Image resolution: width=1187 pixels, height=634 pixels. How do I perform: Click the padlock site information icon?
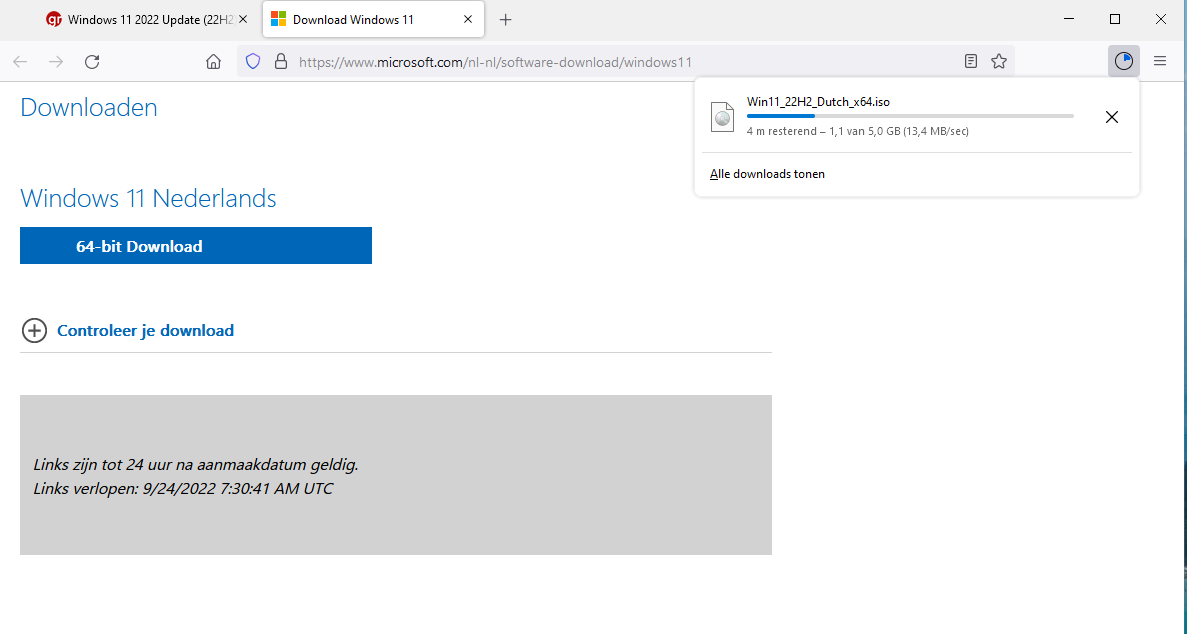point(280,62)
